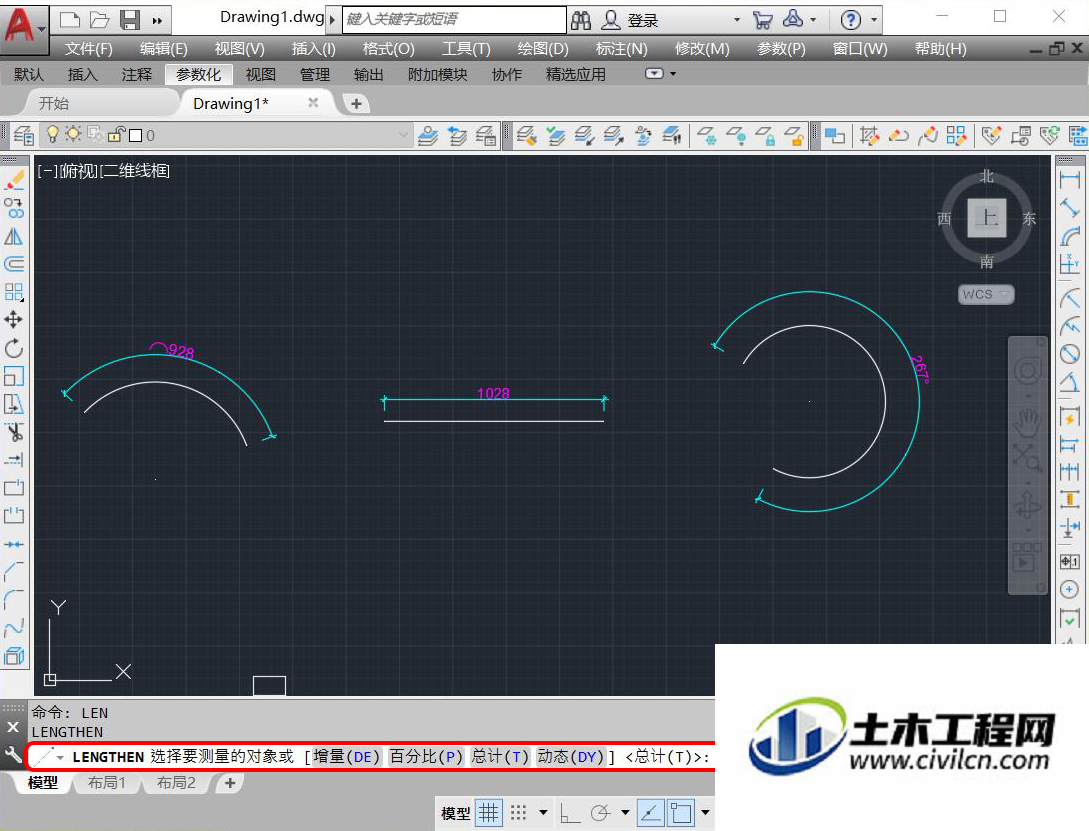Choose 增量(DE) command option
Viewport: 1089px width, 831px height.
347,757
